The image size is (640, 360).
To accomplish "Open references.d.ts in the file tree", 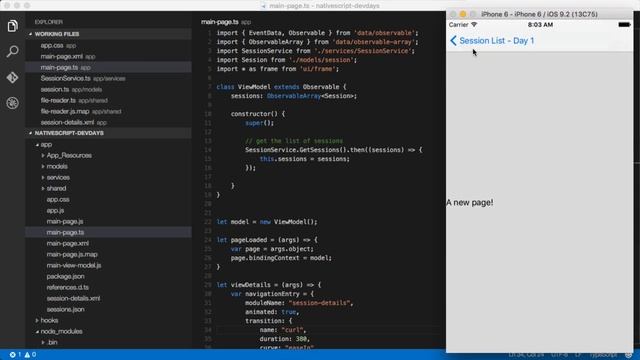I will click(x=109, y=287).
